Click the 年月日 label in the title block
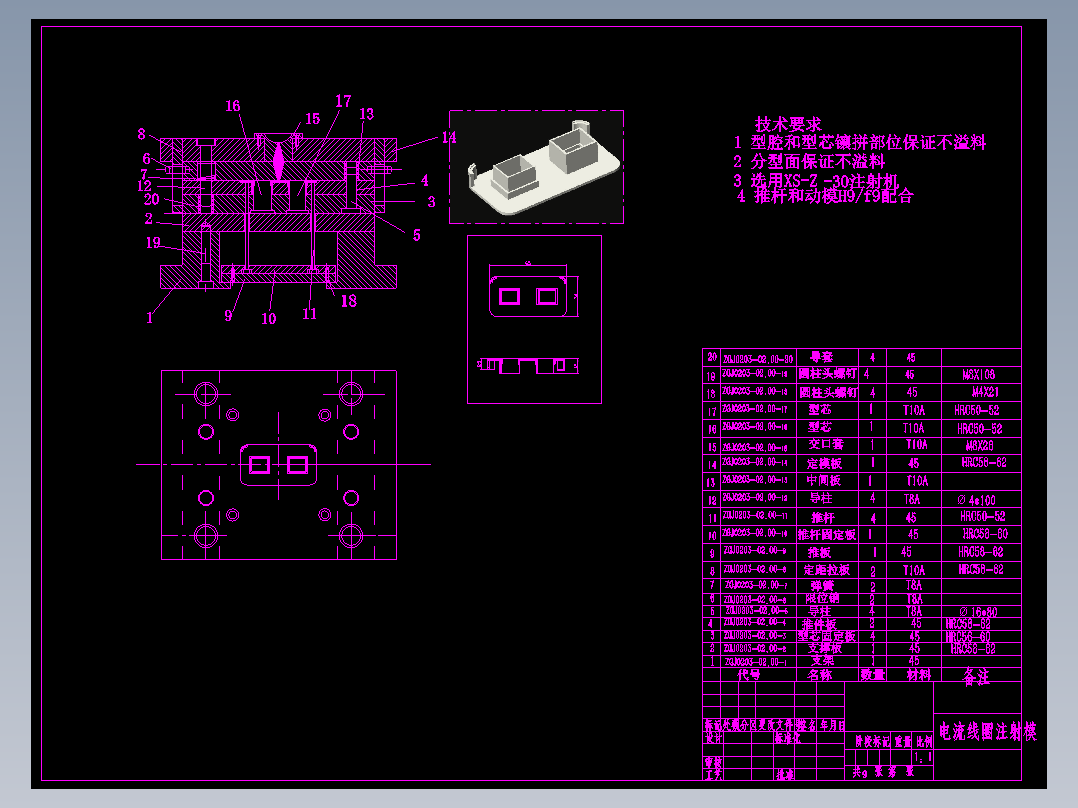Image resolution: width=1078 pixels, height=808 pixels. click(832, 725)
